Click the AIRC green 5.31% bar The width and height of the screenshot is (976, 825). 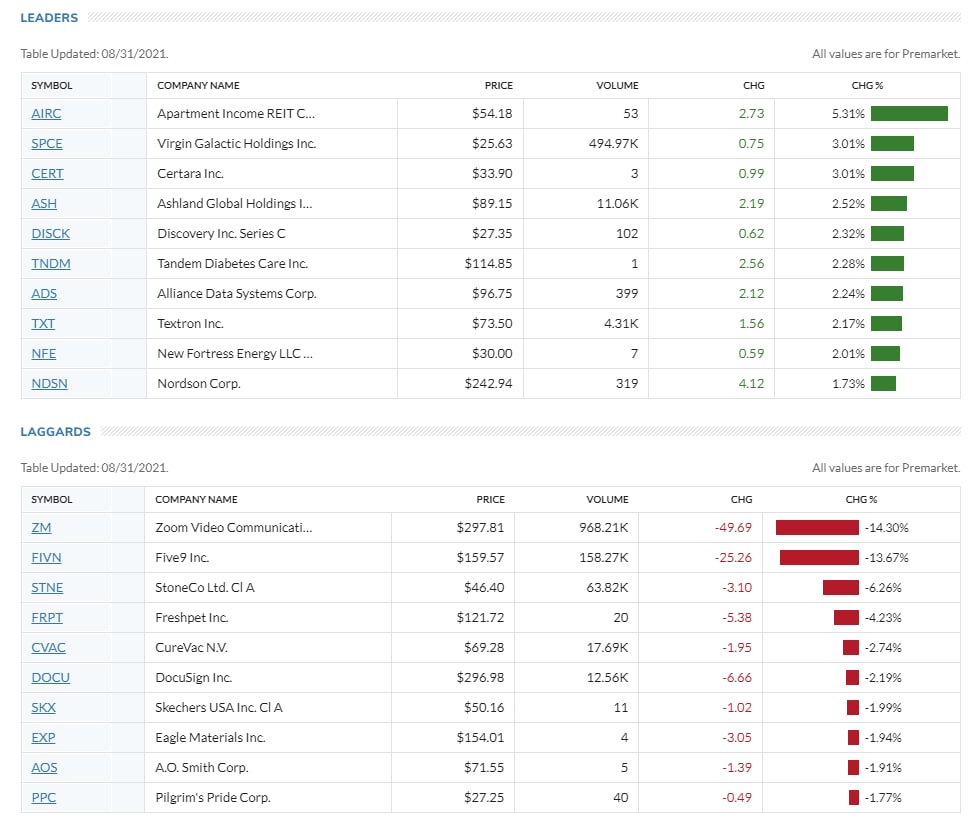[909, 113]
